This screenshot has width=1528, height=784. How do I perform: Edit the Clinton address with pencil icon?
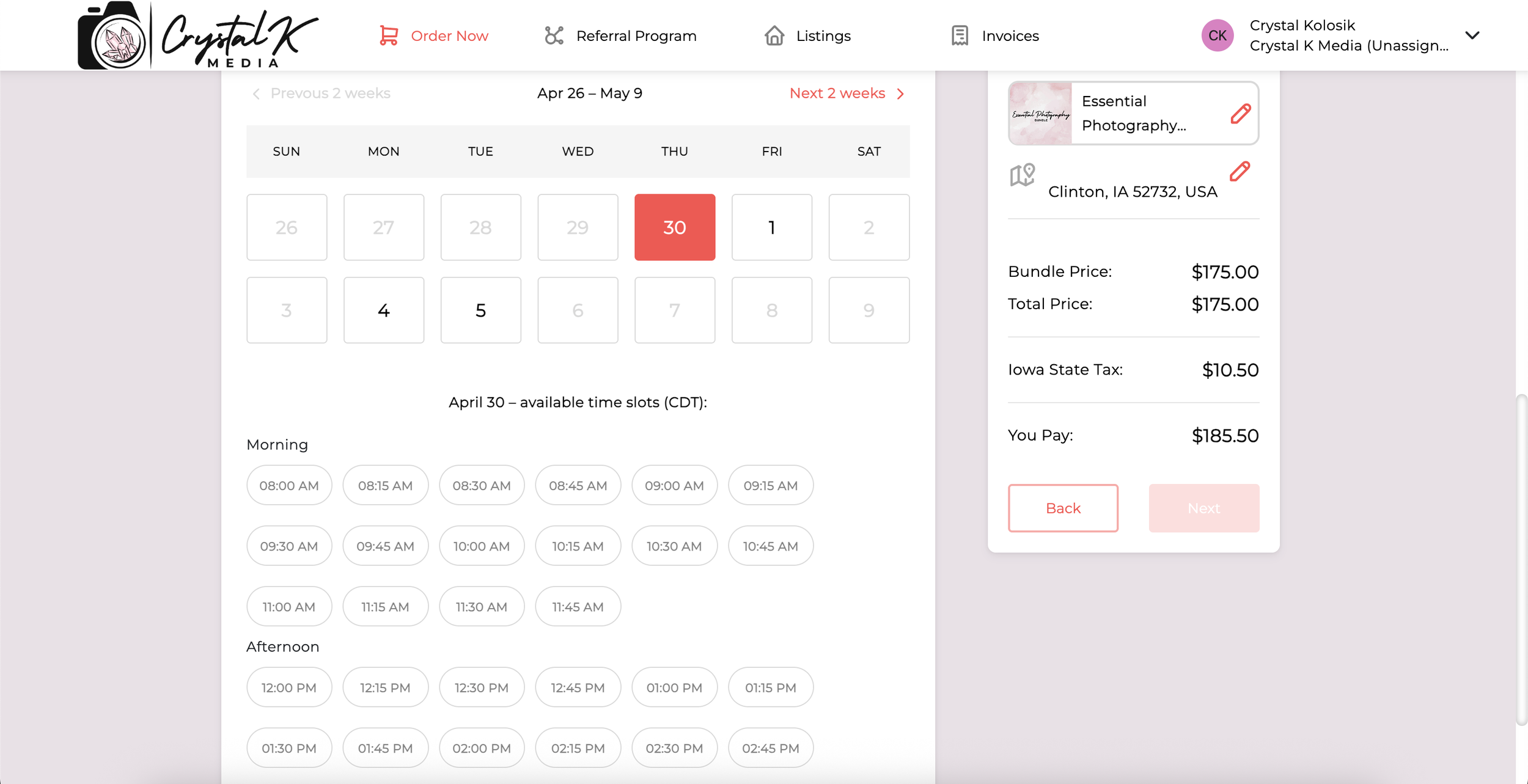[1240, 172]
